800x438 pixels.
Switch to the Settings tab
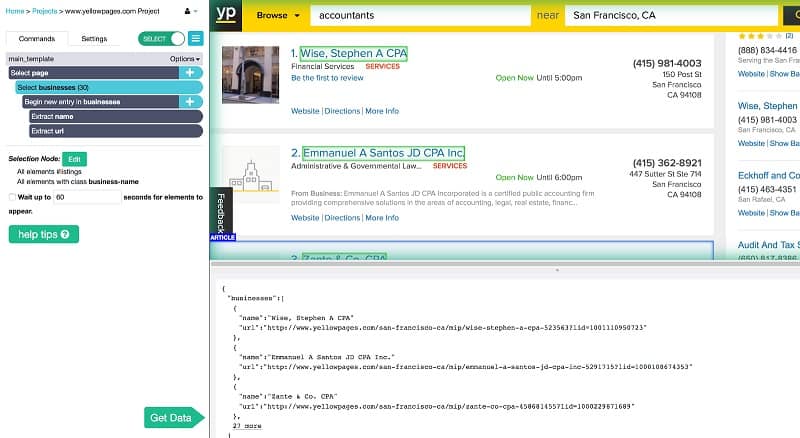click(94, 38)
